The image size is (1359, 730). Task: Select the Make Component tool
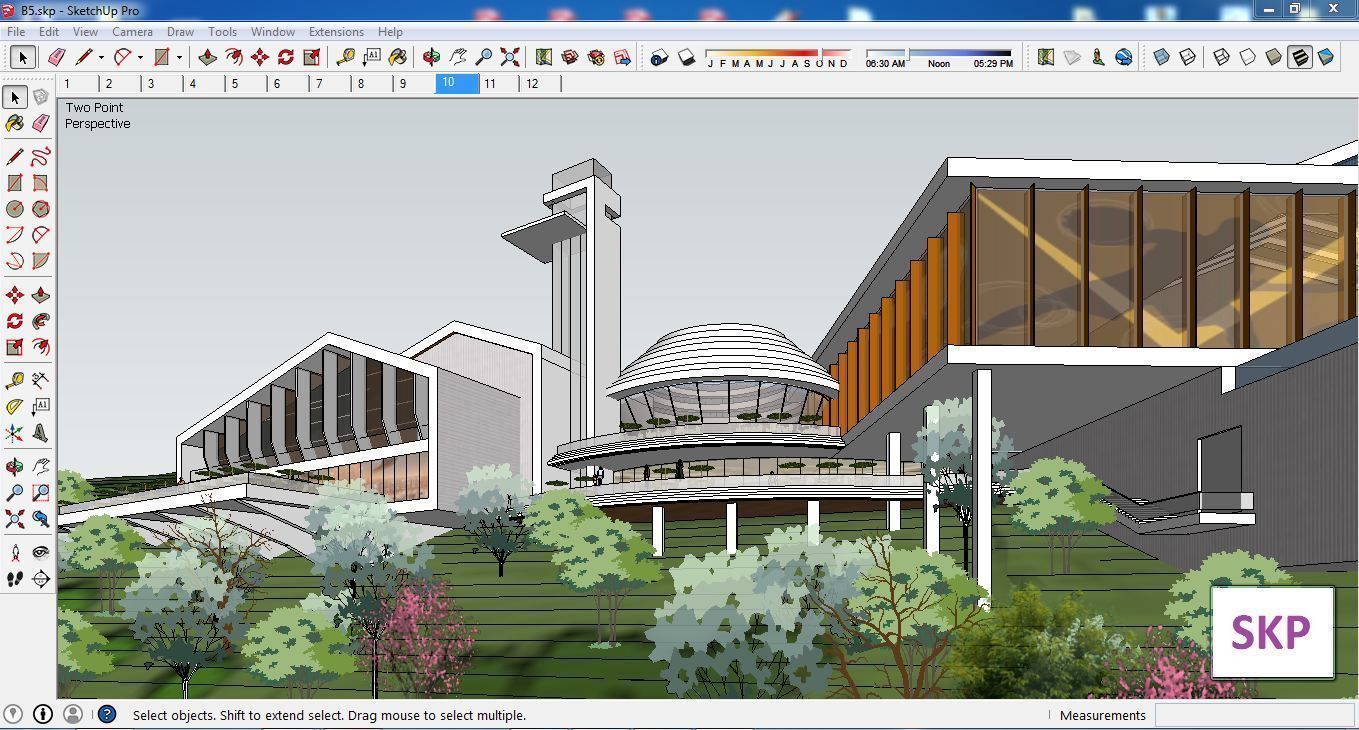click(40, 97)
